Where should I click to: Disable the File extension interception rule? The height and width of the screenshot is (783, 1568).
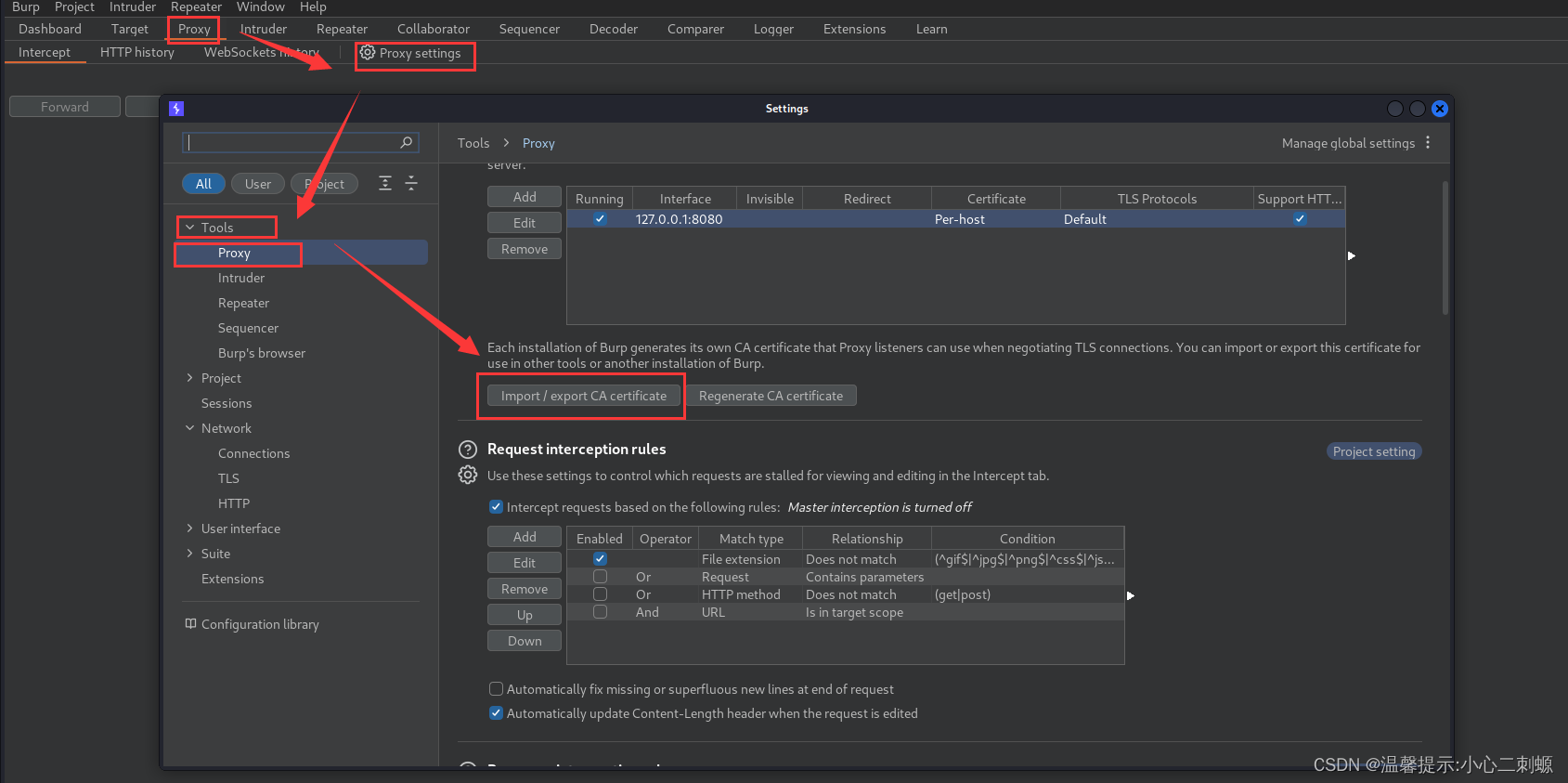tap(600, 559)
